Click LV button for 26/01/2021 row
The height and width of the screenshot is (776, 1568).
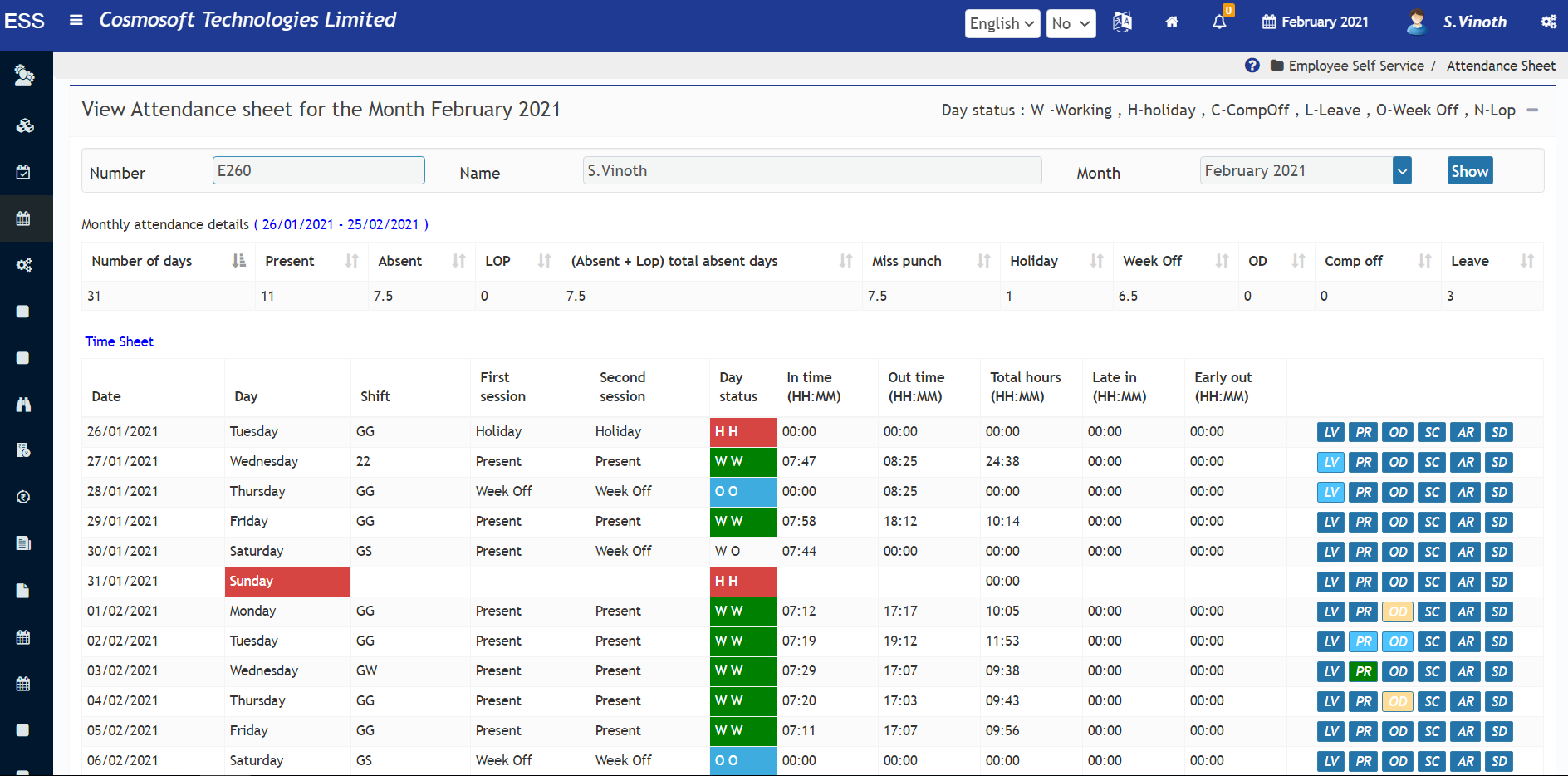coord(1331,432)
